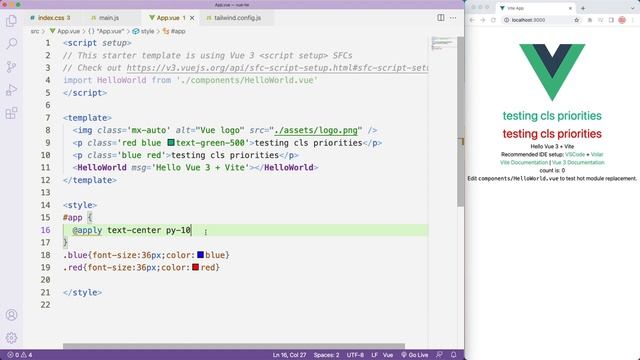
Task: Close the Vite App browser tab
Action: [570, 8]
